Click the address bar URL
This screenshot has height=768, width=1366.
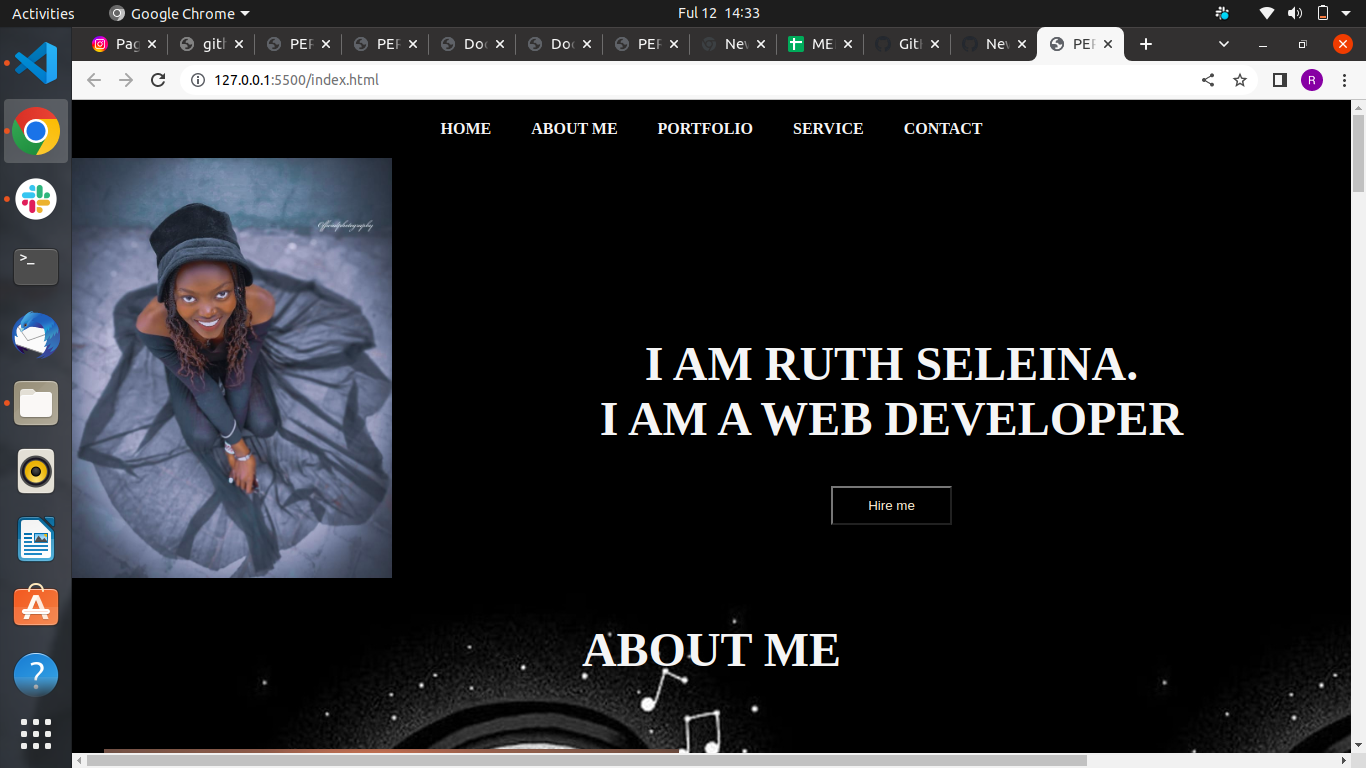296,80
